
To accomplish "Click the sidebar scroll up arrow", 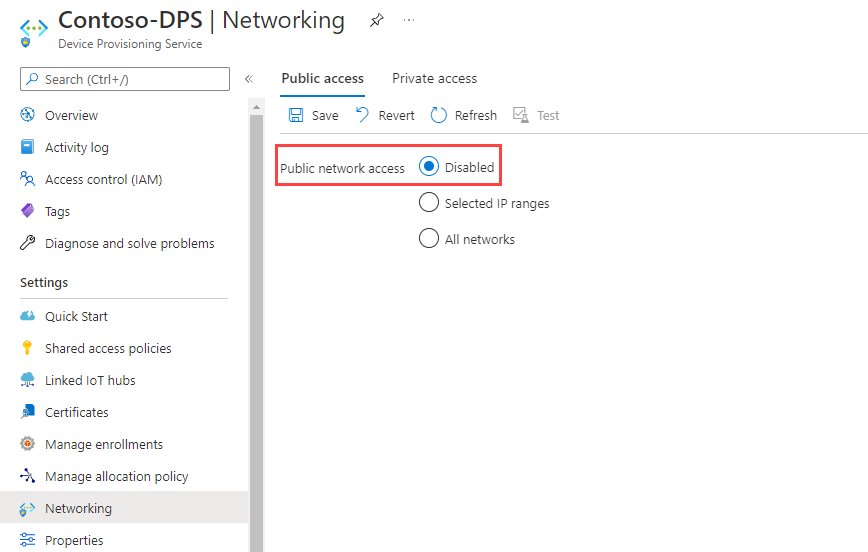I will coord(256,107).
